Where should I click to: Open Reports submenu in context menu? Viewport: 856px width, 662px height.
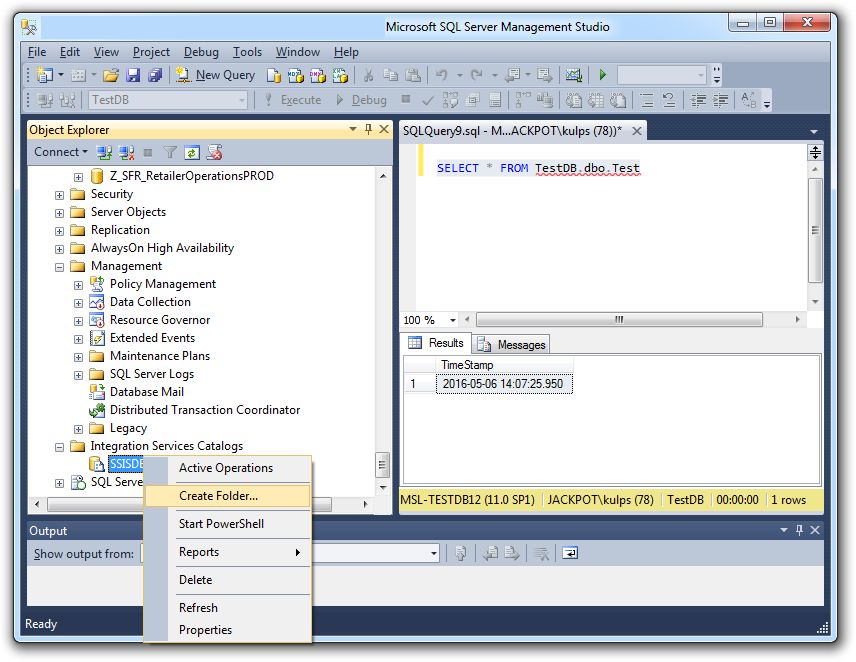click(228, 552)
